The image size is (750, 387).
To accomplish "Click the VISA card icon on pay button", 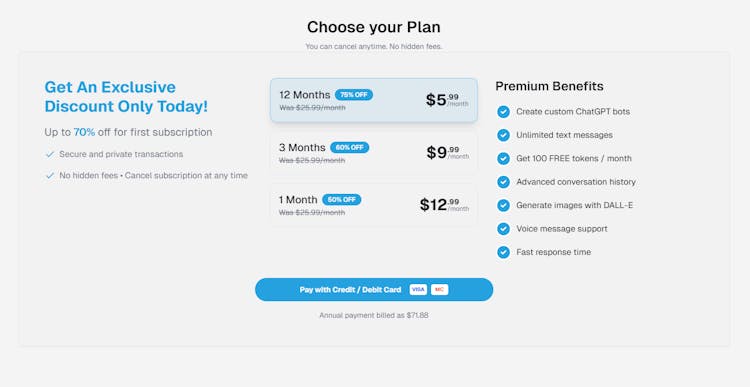I will tap(418, 289).
